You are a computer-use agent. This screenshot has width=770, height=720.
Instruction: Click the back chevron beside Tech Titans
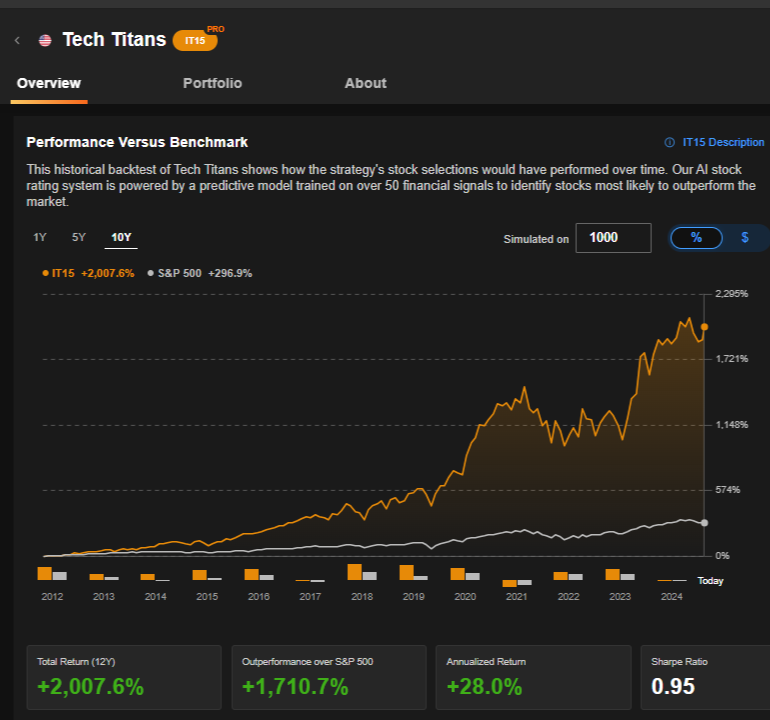(x=17, y=40)
